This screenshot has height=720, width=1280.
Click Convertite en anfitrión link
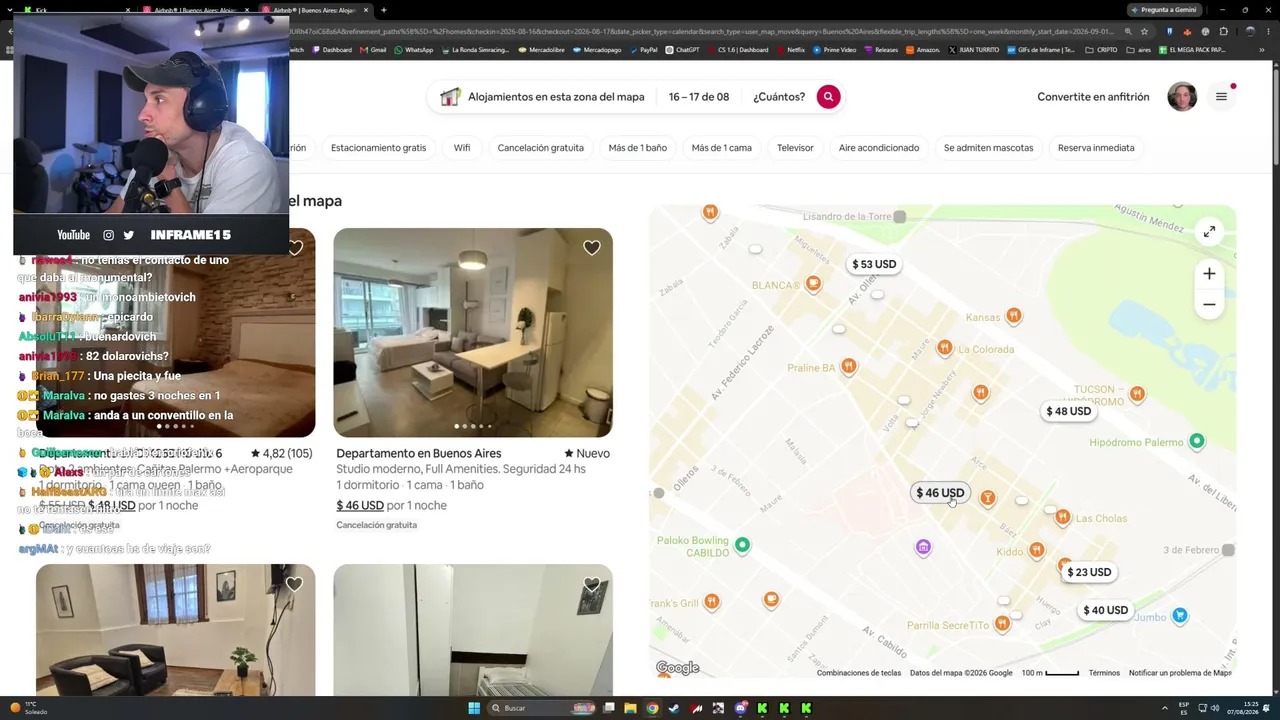1093,97
